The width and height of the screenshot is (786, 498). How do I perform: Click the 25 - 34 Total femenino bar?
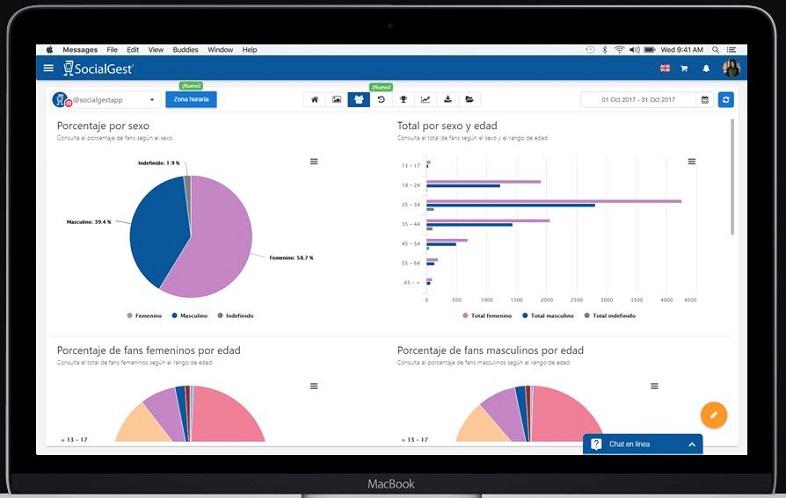tap(554, 201)
